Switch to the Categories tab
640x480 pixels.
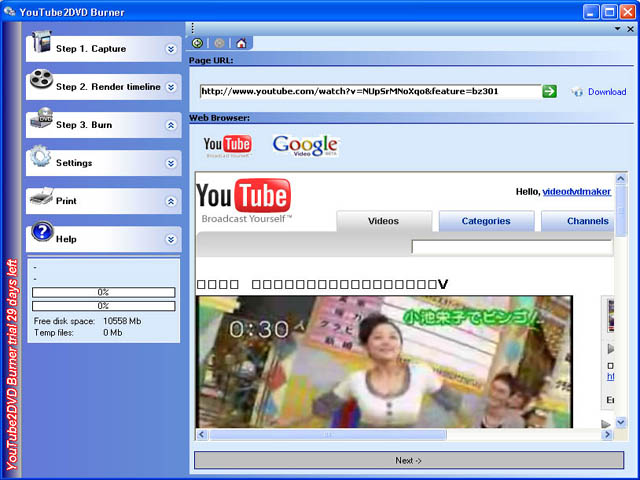pos(486,221)
